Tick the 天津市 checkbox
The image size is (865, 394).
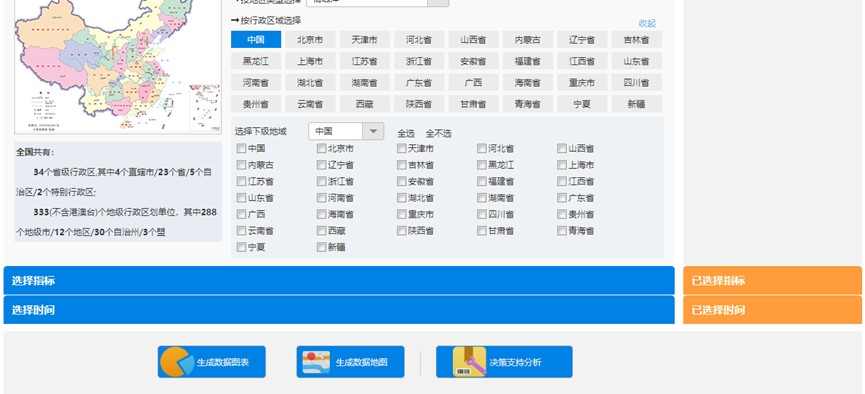coord(402,148)
